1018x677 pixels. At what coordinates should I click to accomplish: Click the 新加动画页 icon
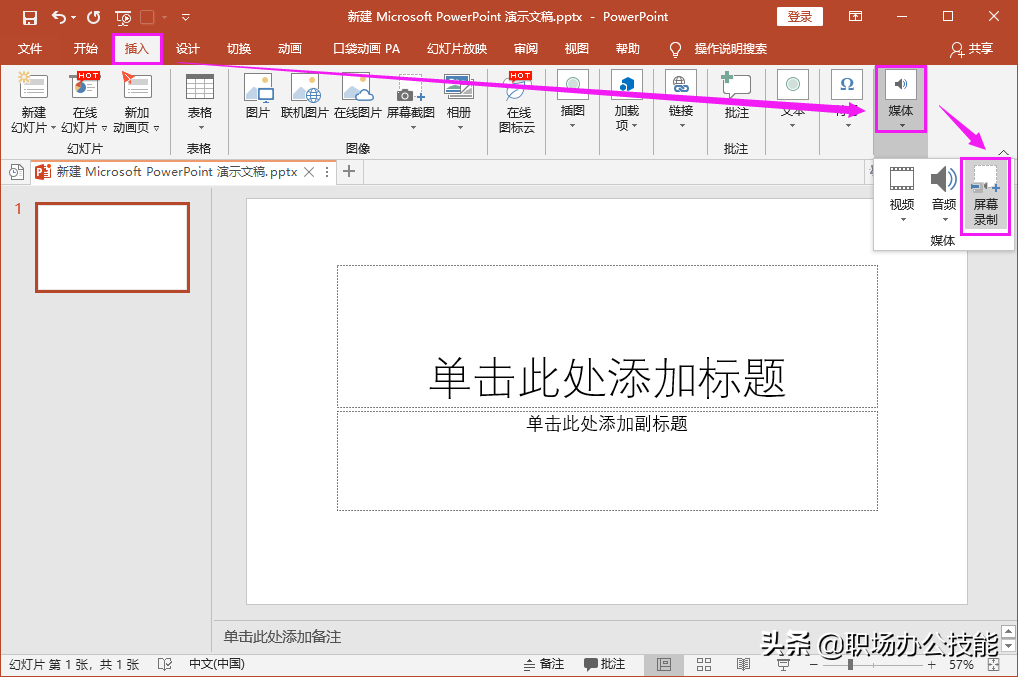click(136, 88)
